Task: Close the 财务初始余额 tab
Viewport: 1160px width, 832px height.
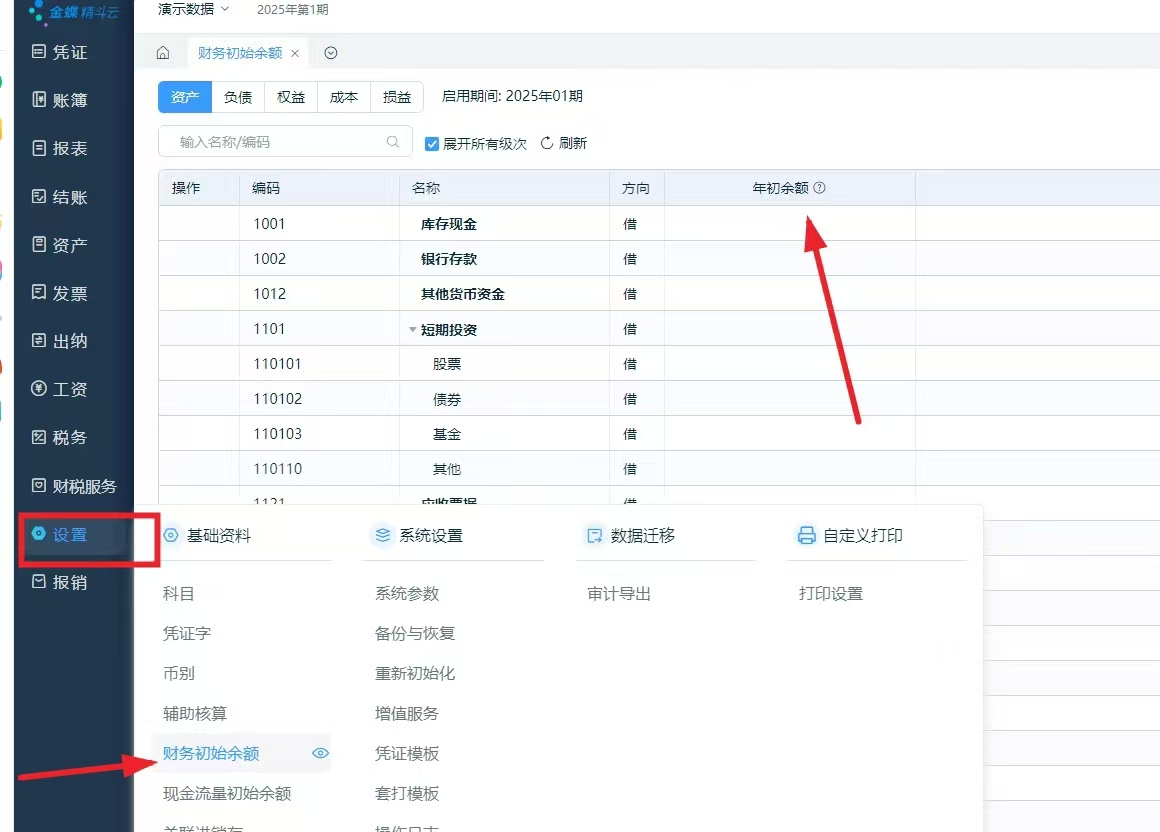Action: tap(295, 53)
